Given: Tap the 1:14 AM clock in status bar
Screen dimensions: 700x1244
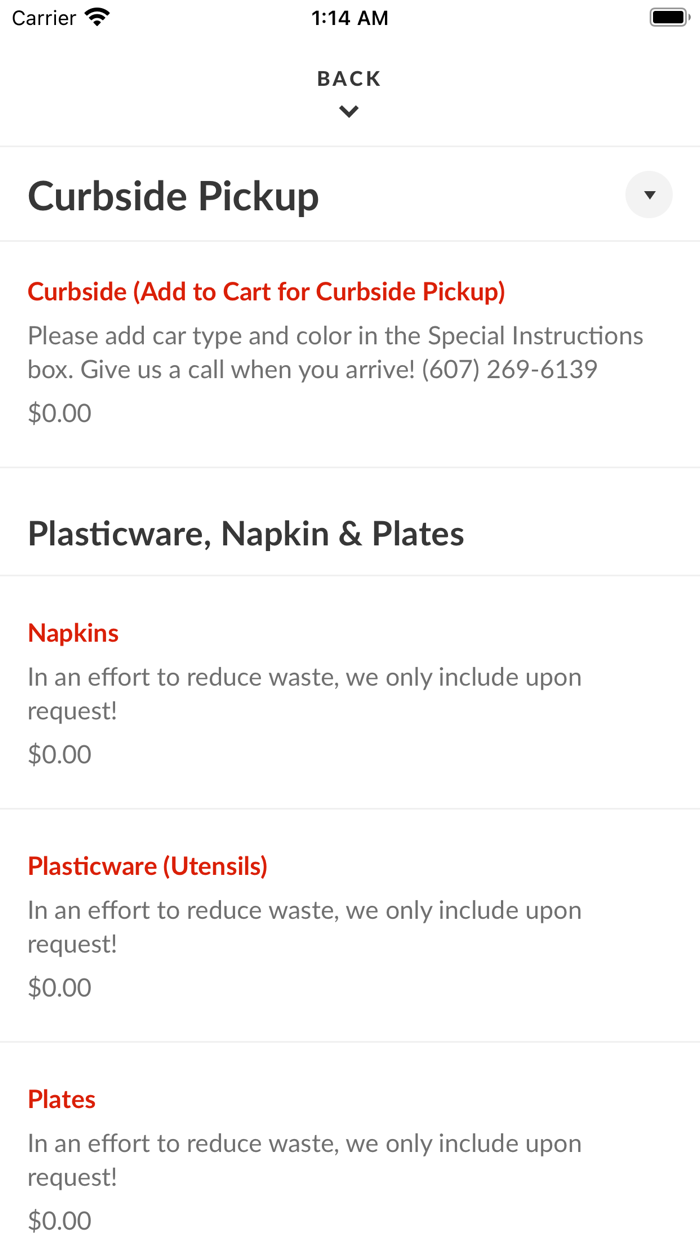Looking at the screenshot, I should coord(349,18).
